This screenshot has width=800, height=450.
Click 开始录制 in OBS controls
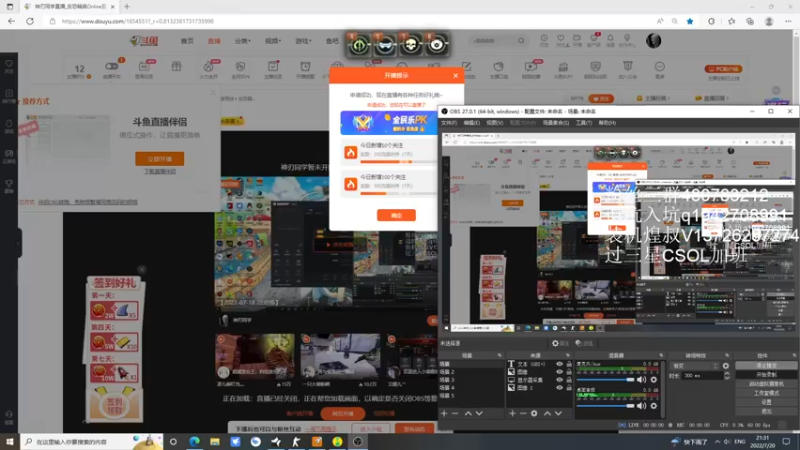point(766,374)
